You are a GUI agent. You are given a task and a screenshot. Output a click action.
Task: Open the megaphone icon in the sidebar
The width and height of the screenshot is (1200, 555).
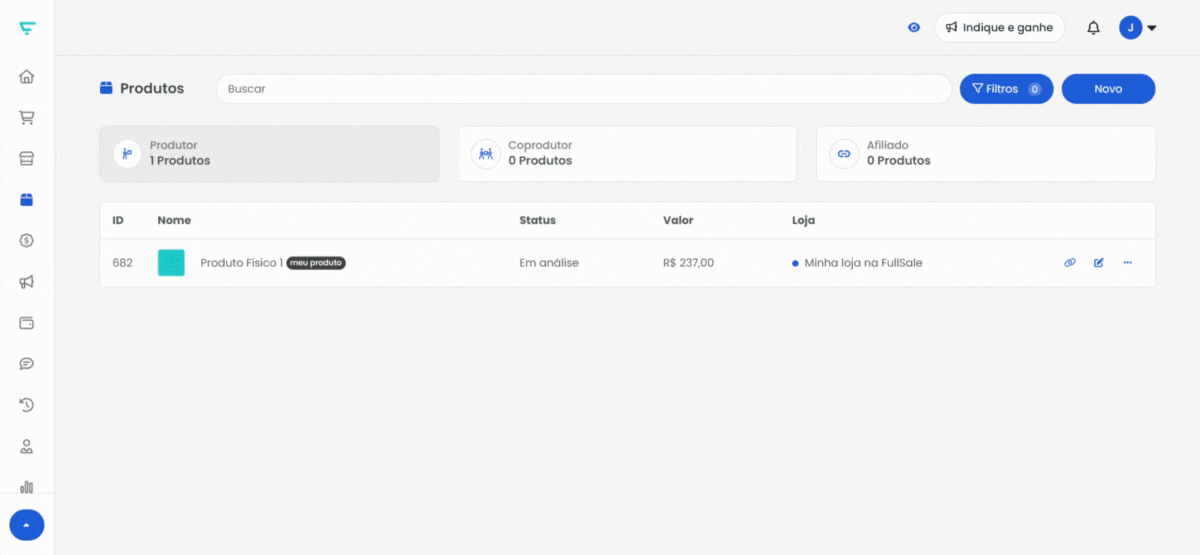[x=27, y=282]
